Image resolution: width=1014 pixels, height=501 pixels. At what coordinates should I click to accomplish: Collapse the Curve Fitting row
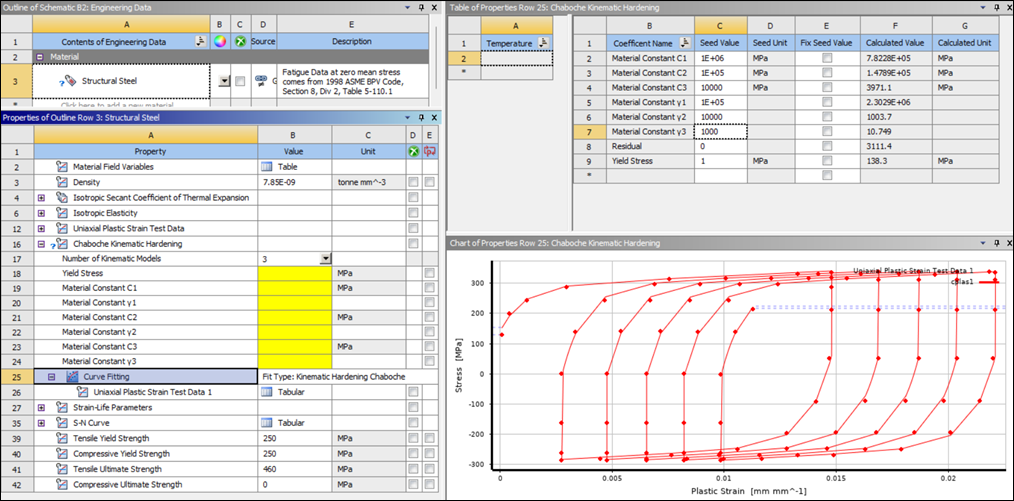(52, 376)
